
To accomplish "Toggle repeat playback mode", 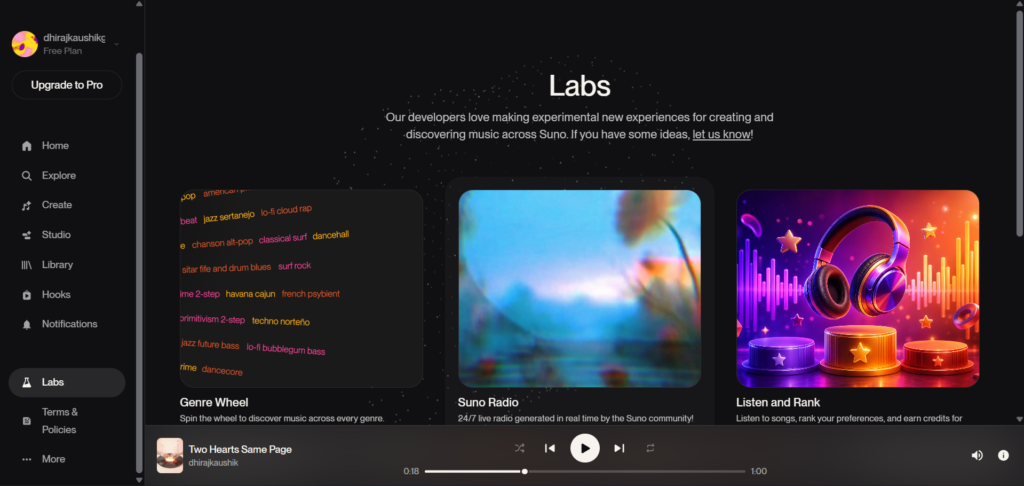I will coord(650,448).
